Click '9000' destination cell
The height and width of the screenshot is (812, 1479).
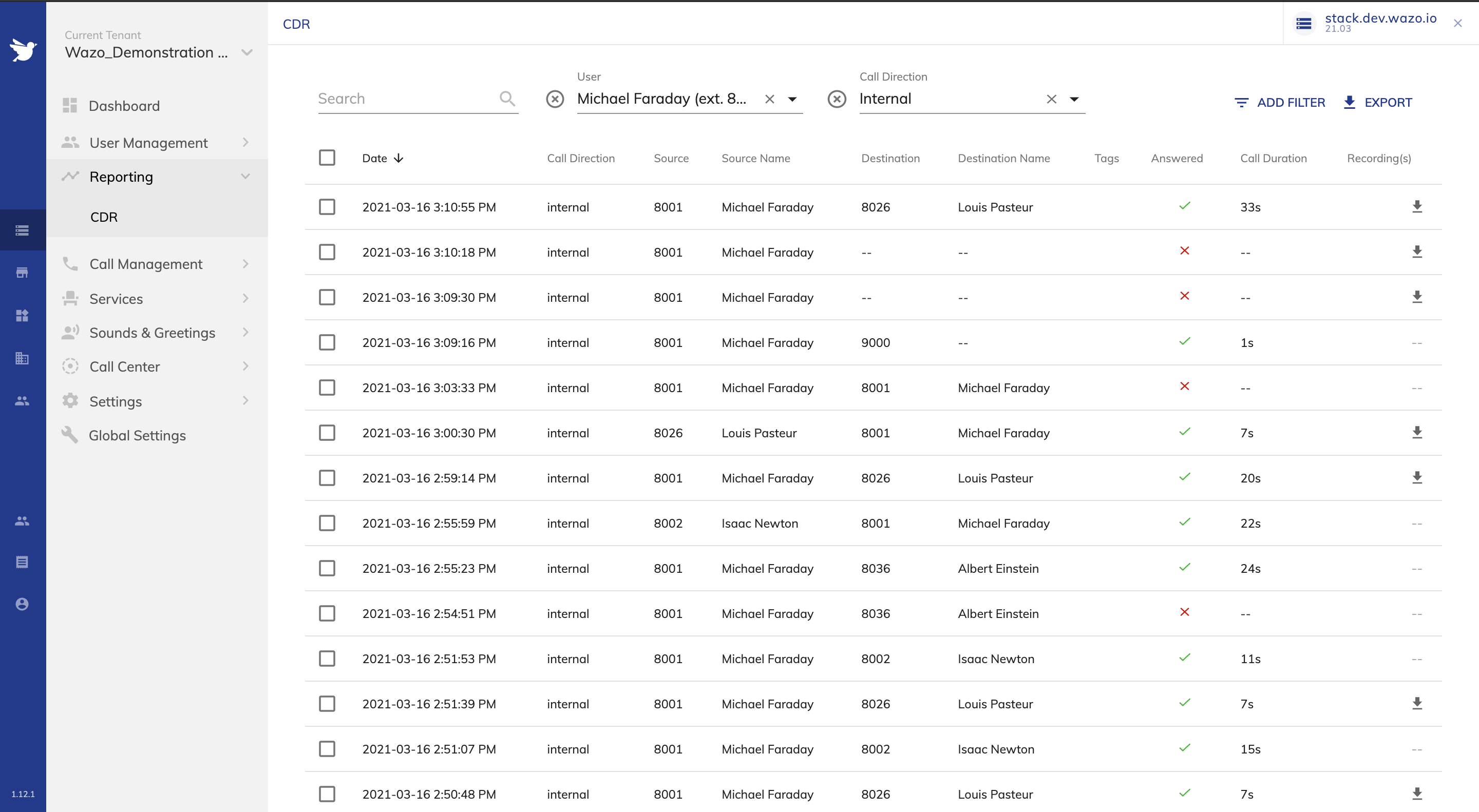tap(875, 342)
